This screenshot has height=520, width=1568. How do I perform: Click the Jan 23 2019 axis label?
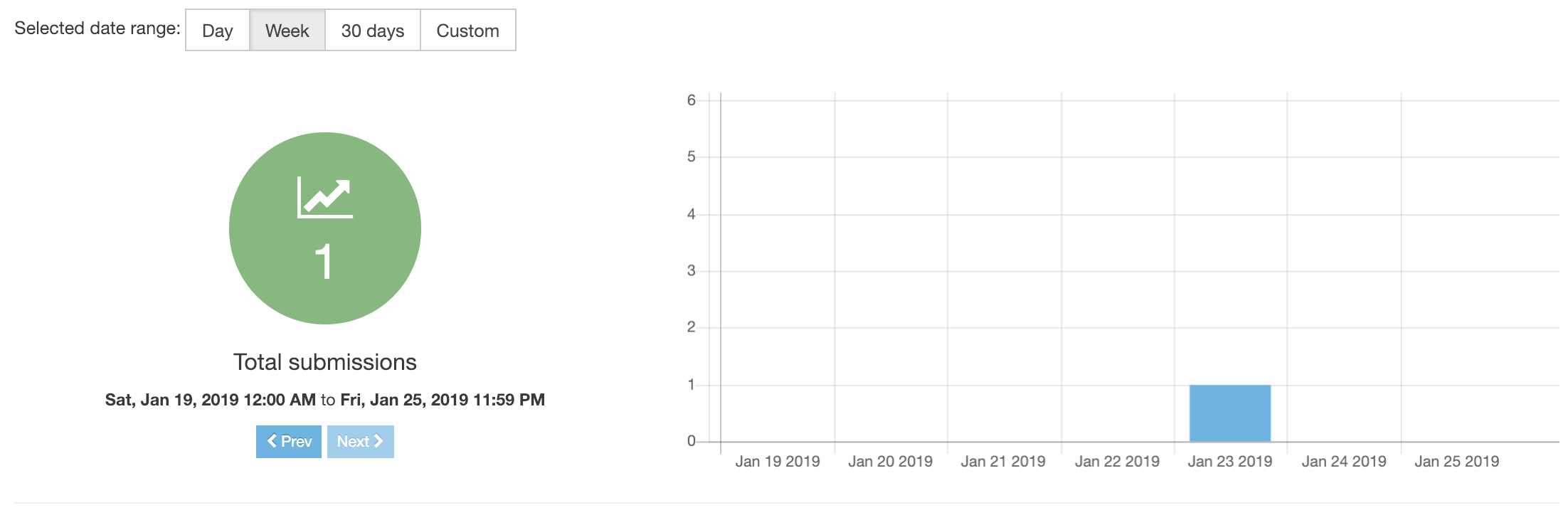[1230, 462]
